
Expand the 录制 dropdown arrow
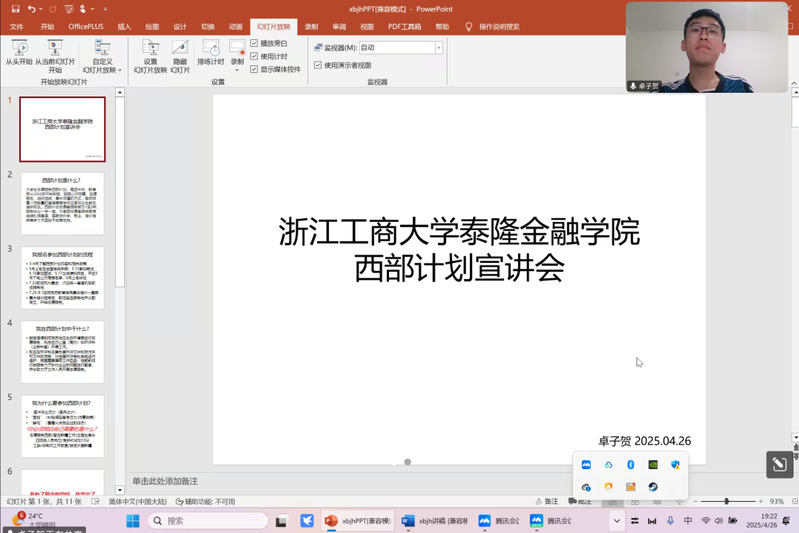tap(237, 70)
